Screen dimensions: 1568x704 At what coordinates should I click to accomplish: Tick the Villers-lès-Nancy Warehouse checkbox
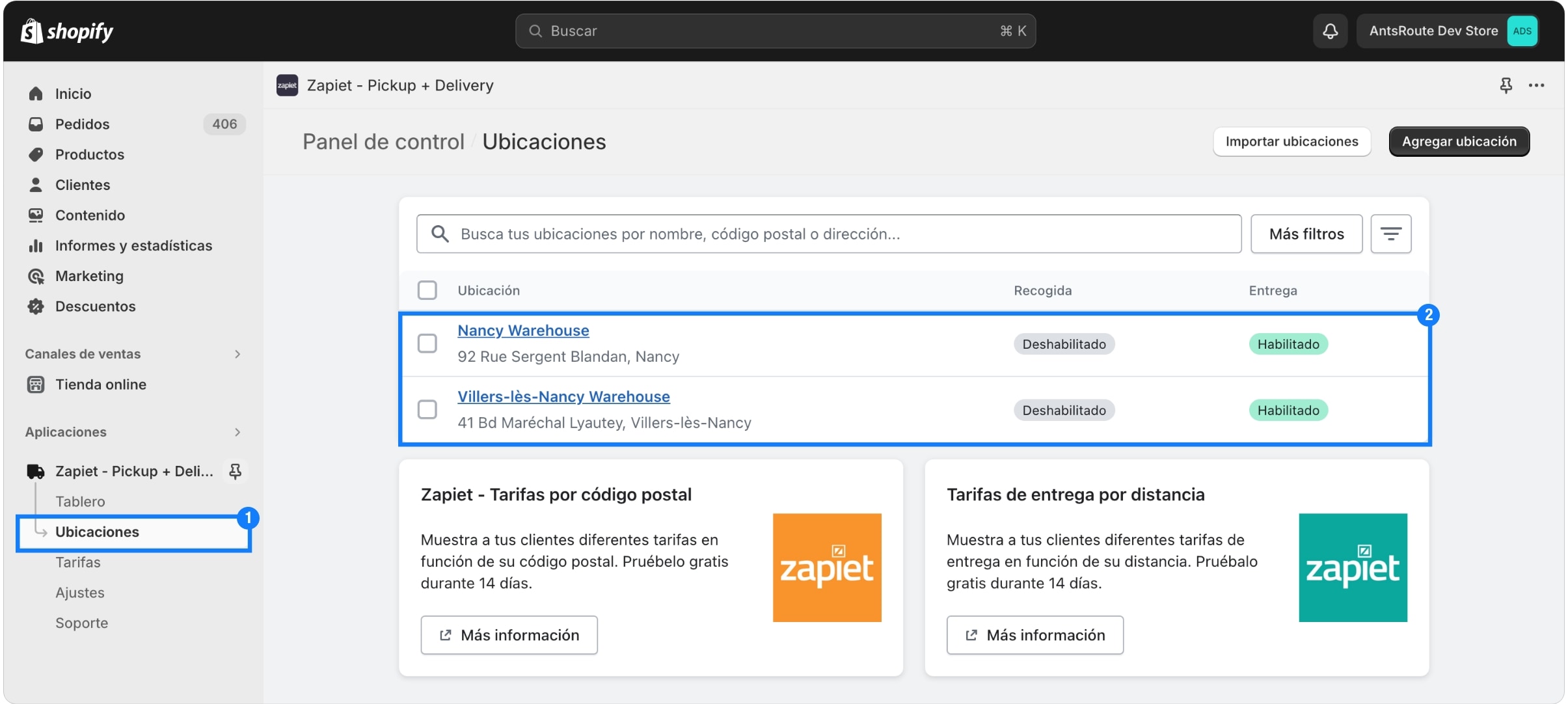(427, 410)
